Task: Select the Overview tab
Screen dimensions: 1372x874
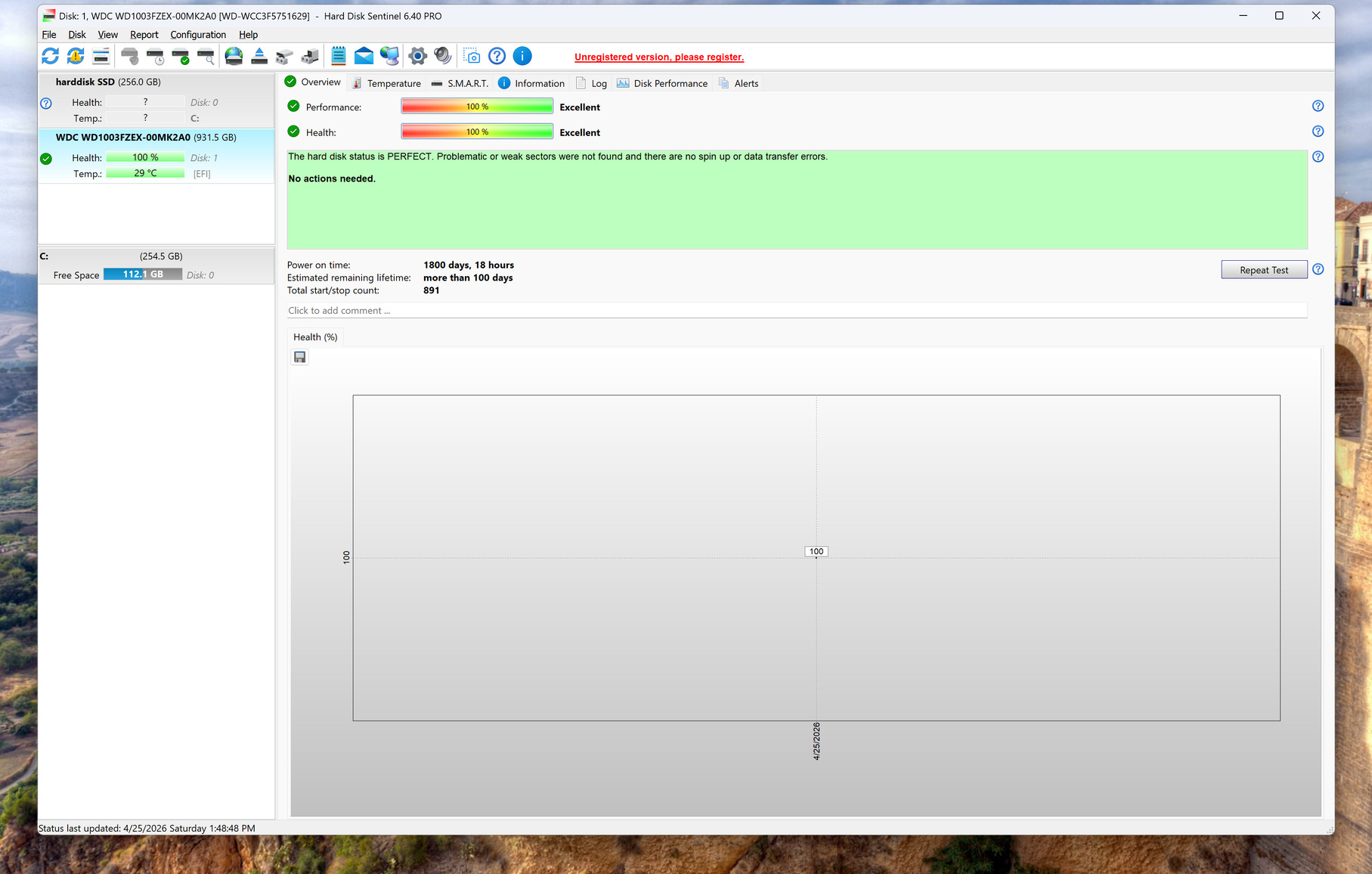Action: click(x=313, y=82)
